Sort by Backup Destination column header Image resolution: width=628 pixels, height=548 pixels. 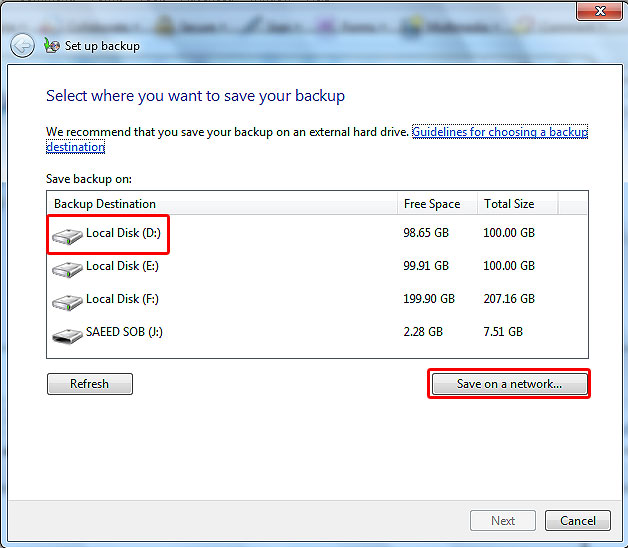(105, 204)
